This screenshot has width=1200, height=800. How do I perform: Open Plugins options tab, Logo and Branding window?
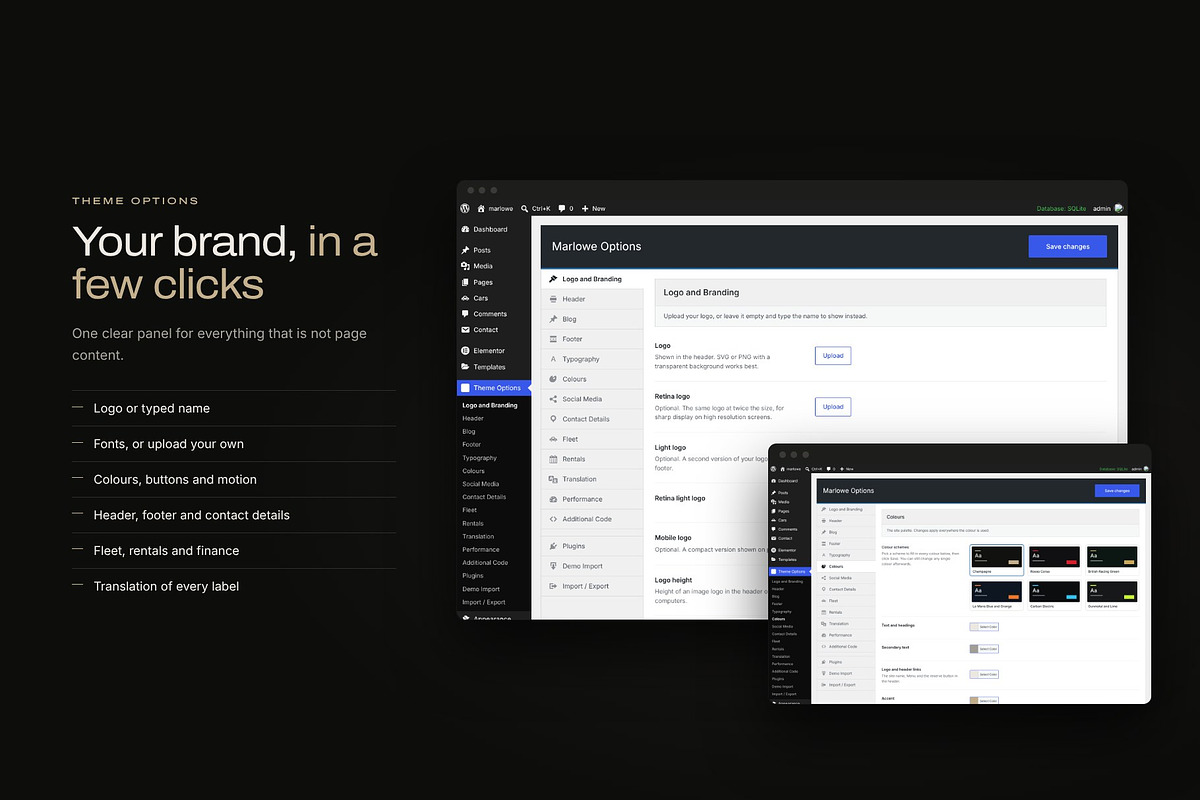(592, 546)
